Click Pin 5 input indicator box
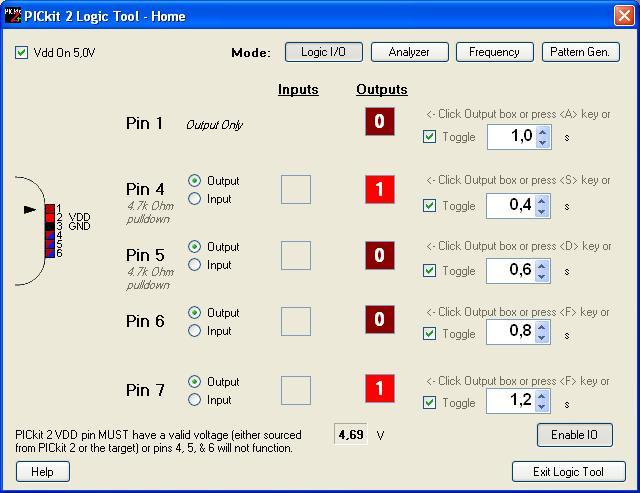 296,255
